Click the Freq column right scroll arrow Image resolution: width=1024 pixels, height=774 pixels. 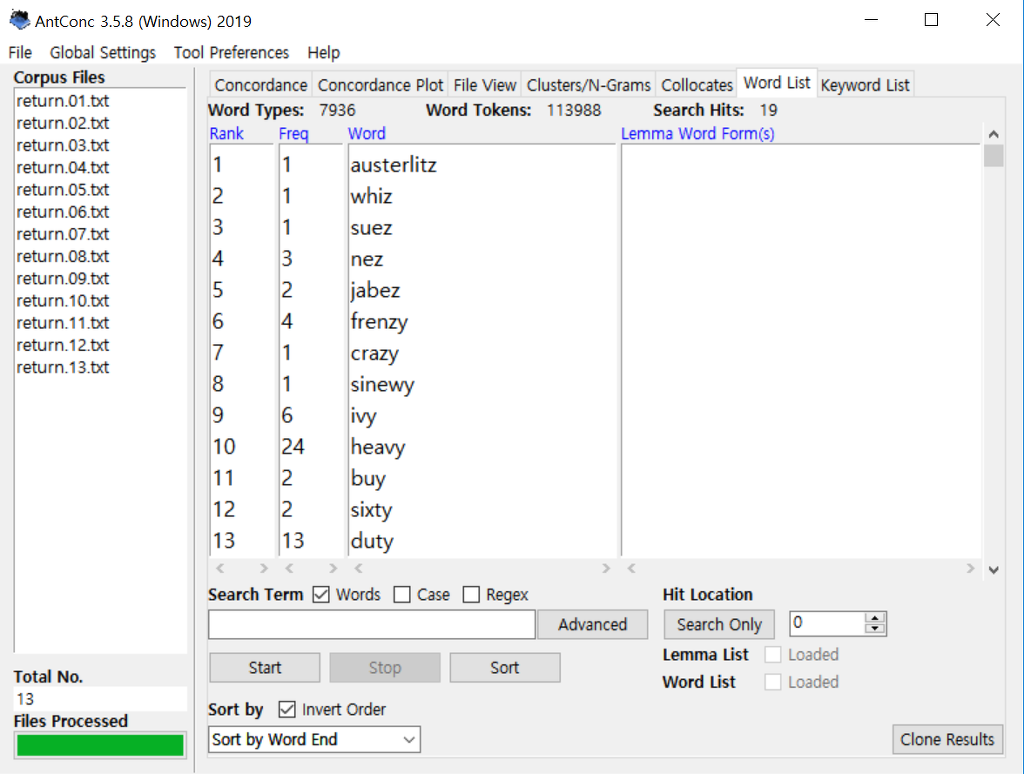333,568
